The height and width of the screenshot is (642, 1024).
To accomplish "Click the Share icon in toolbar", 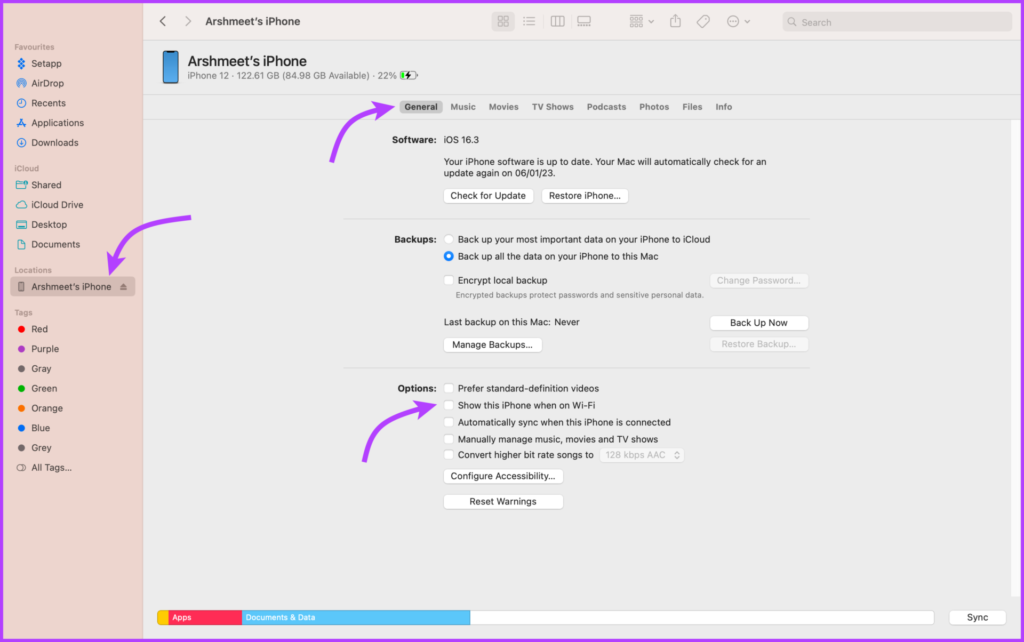I will (x=675, y=22).
